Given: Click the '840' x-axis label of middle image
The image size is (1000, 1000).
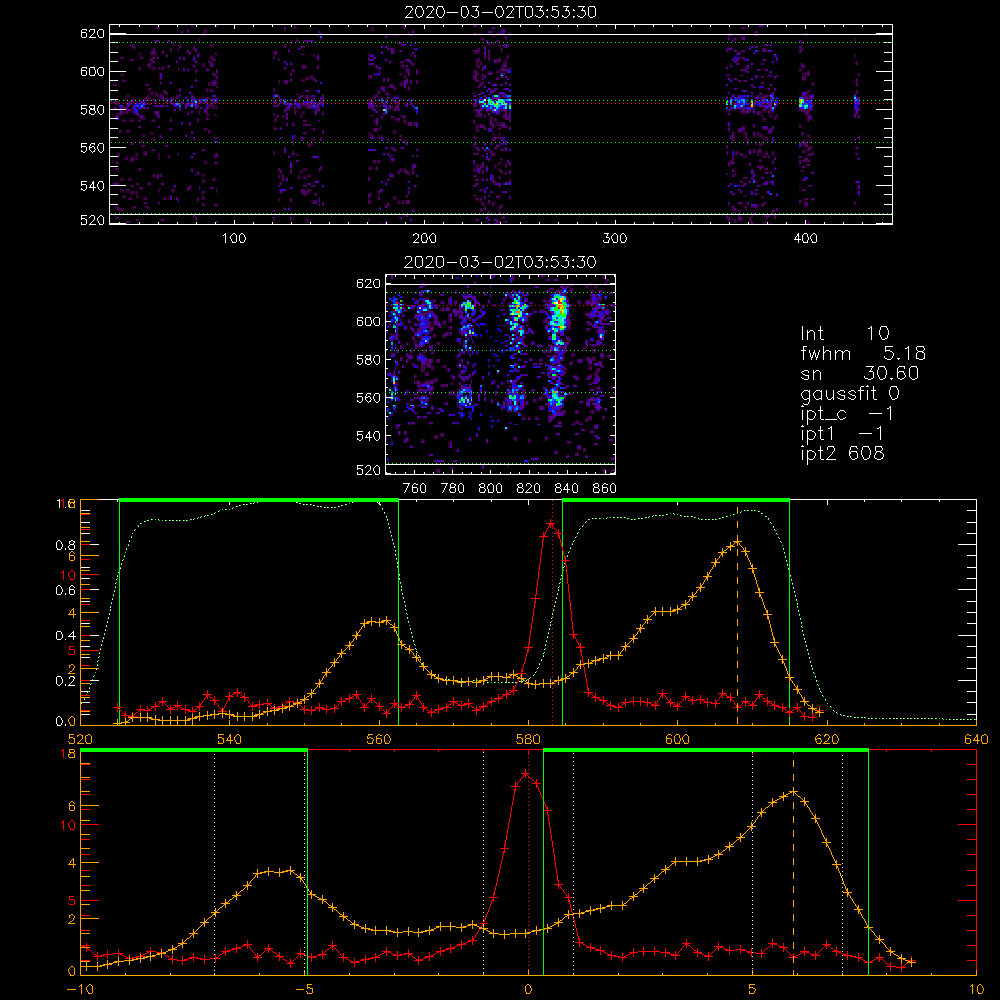Looking at the screenshot, I should [x=566, y=489].
